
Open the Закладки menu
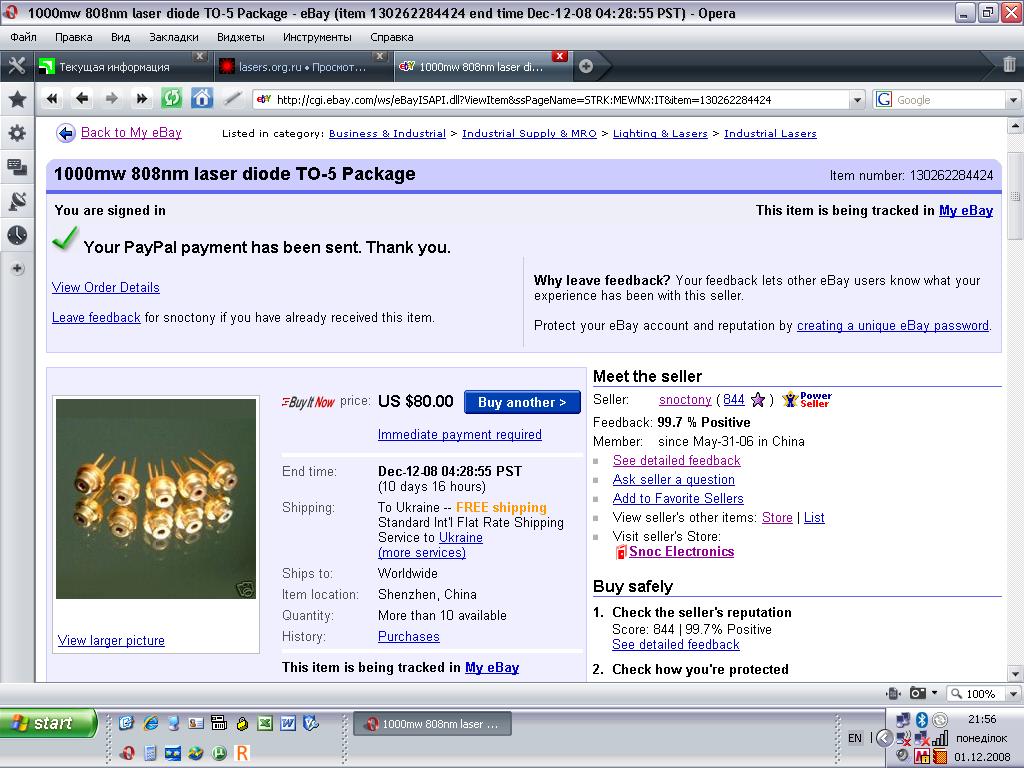click(x=174, y=37)
